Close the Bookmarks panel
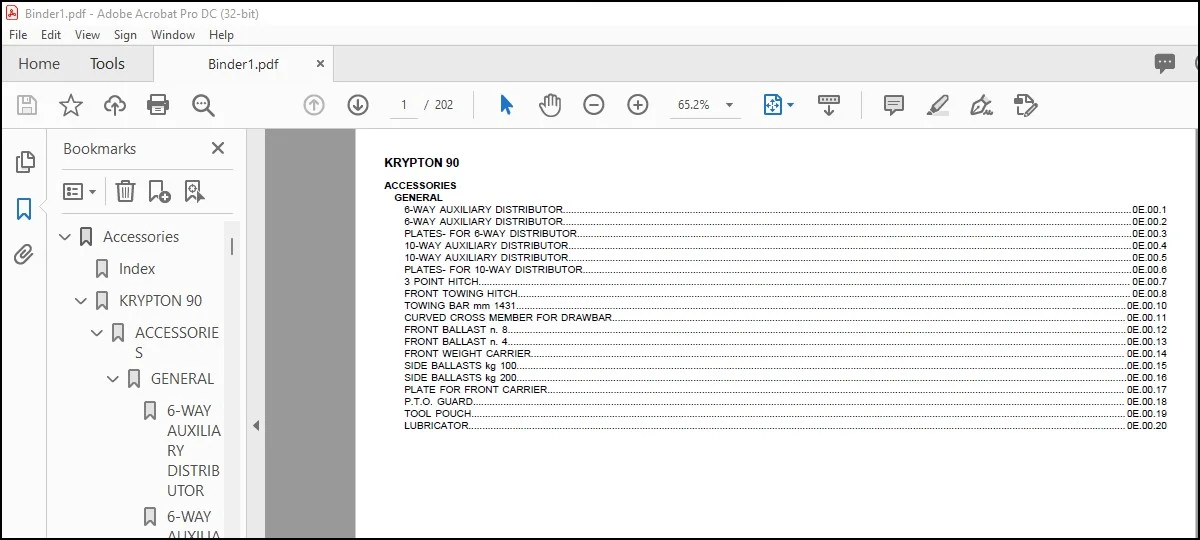 (x=218, y=148)
